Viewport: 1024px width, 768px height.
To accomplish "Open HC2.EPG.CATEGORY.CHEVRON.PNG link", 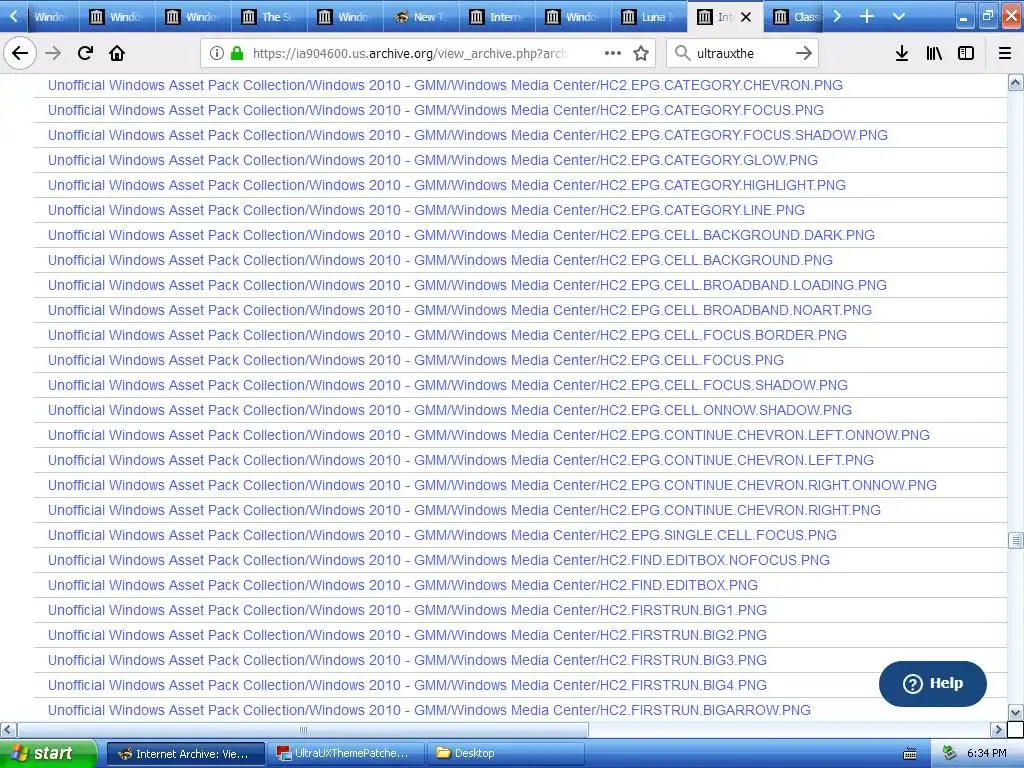I will pyautogui.click(x=445, y=85).
